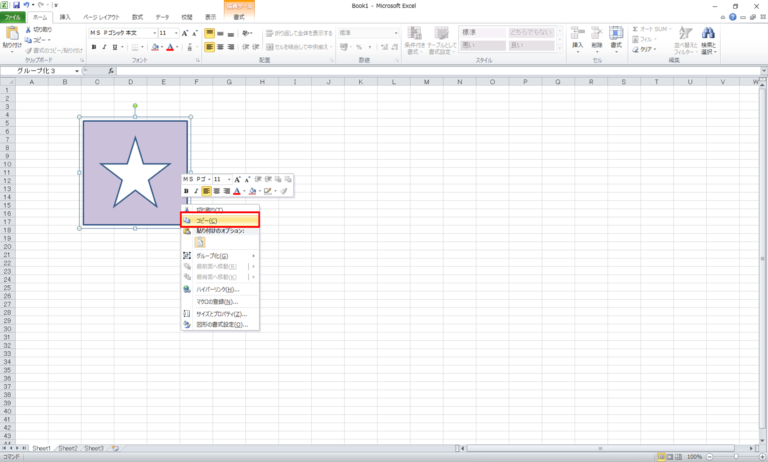Screen dimensions: 768x462
Task: Open the mini toolbar font size dropdown
Action: tap(229, 179)
